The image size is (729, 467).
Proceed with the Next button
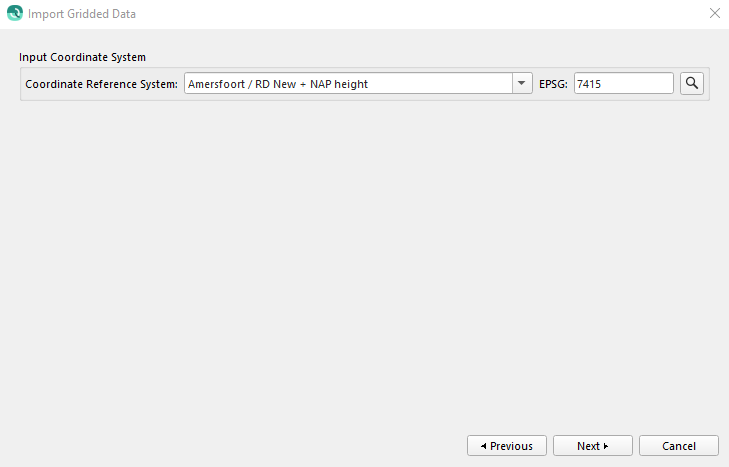592,446
